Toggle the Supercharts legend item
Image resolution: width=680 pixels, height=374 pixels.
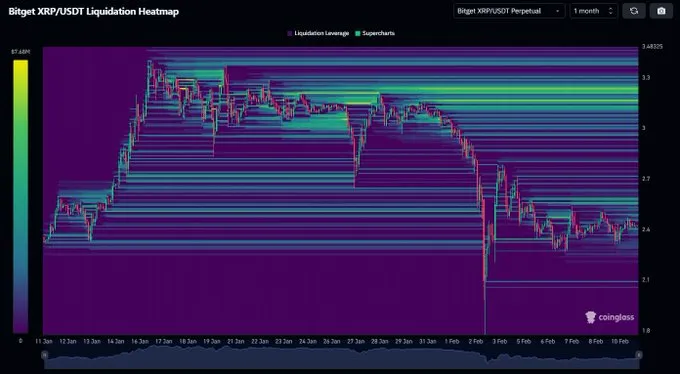pos(375,33)
